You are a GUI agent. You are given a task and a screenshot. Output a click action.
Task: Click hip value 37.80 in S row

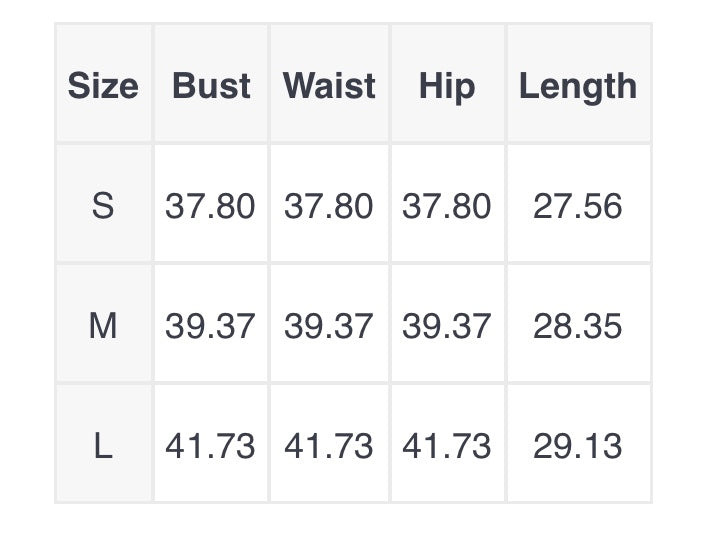pos(447,206)
